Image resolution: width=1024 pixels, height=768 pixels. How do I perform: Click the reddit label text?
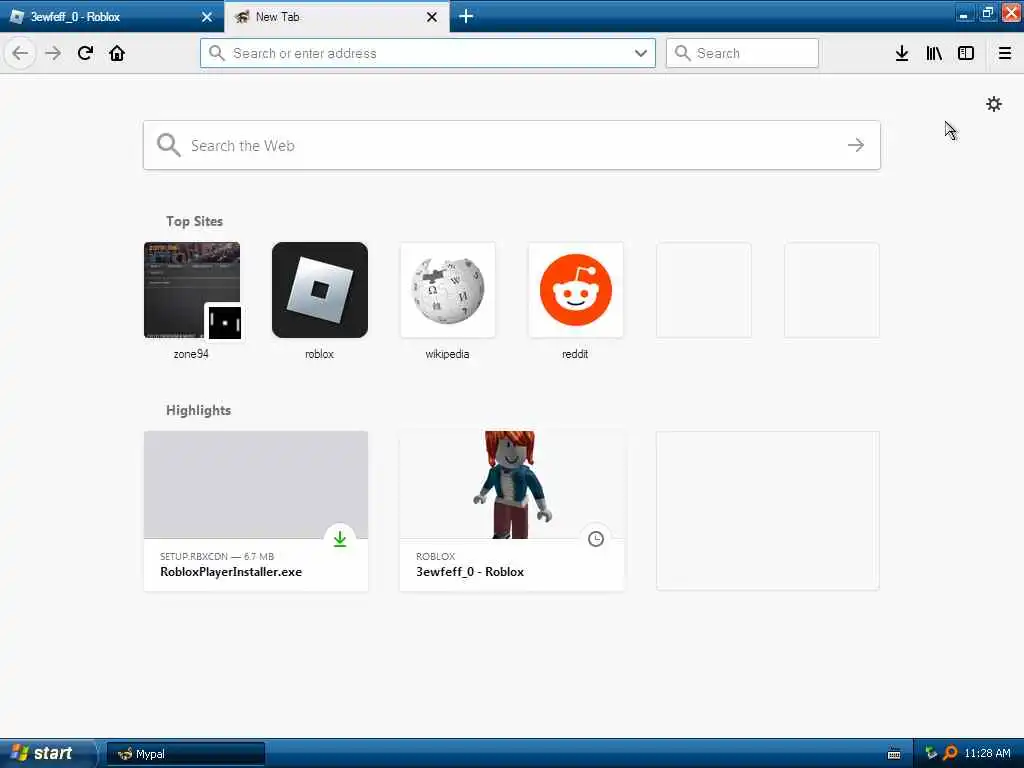click(x=575, y=354)
